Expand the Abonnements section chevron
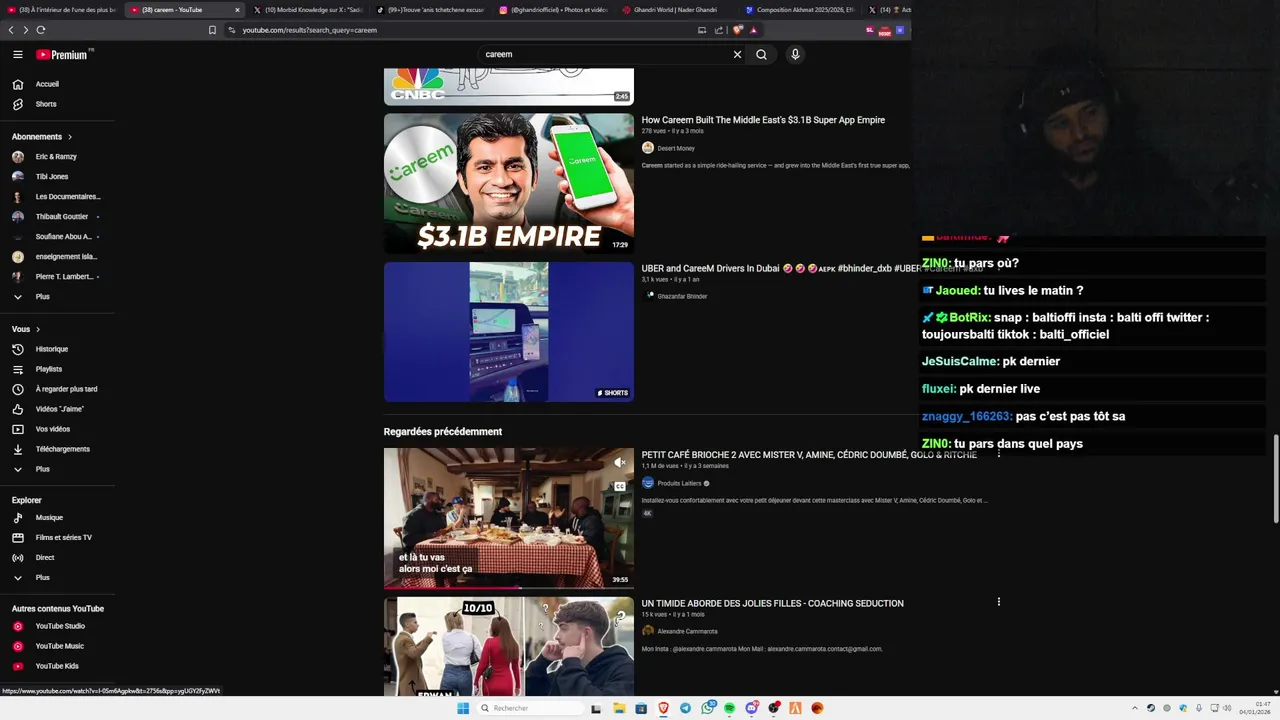This screenshot has width=1280, height=720. pos(70,137)
